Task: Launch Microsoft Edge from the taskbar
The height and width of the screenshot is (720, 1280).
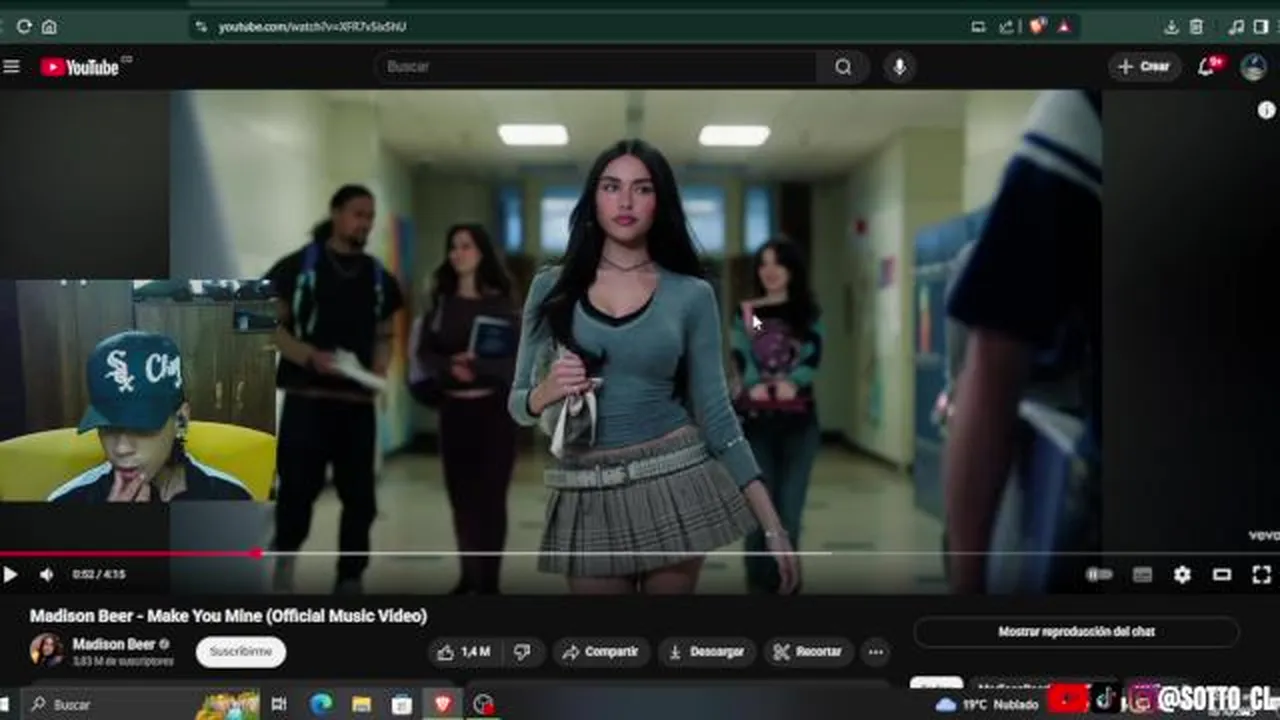Action: [x=321, y=705]
